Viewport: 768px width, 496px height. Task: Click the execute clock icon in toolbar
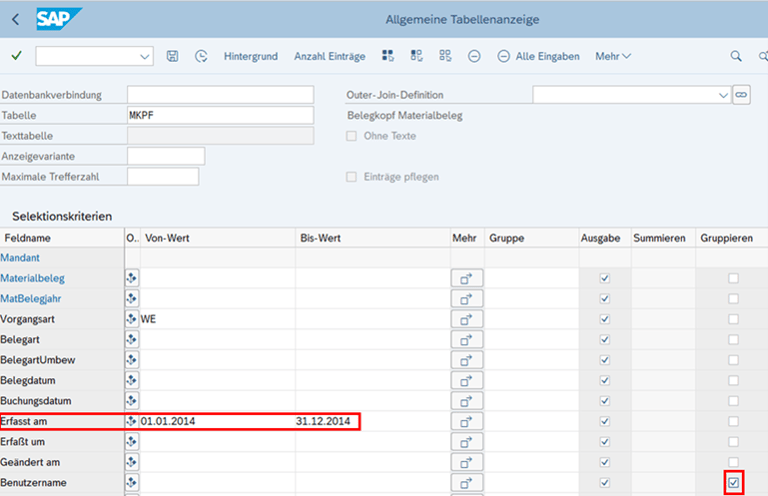tap(201, 56)
